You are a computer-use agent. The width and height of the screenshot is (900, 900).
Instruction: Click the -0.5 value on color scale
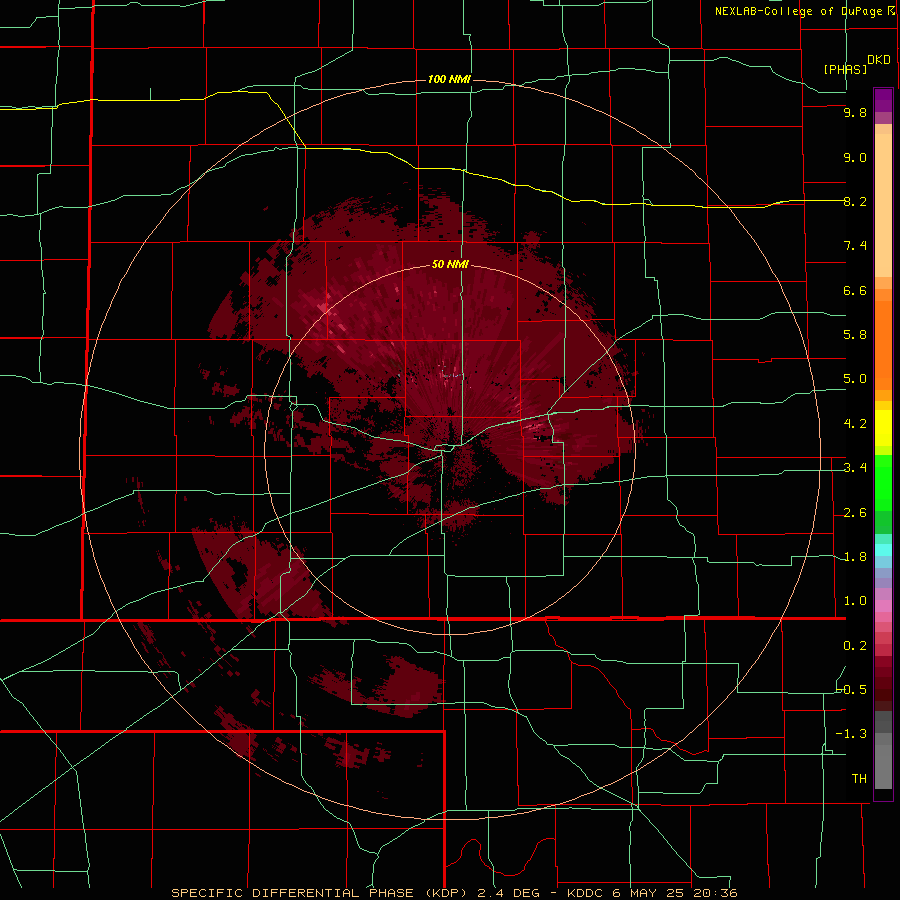point(852,690)
